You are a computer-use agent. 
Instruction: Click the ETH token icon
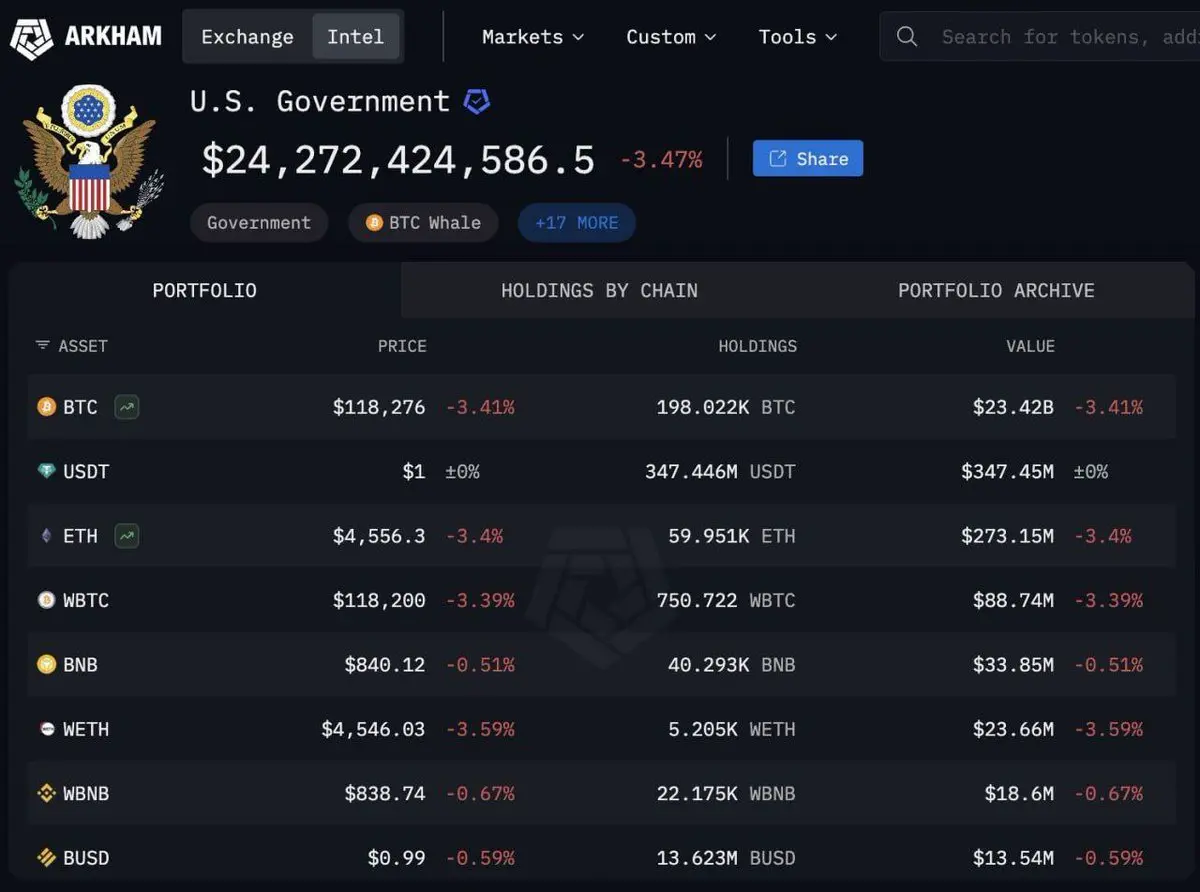[46, 536]
